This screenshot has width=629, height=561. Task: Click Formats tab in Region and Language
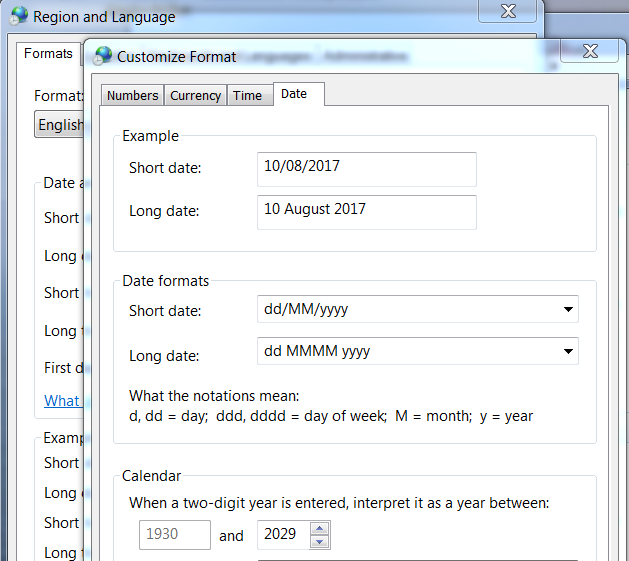click(48, 54)
